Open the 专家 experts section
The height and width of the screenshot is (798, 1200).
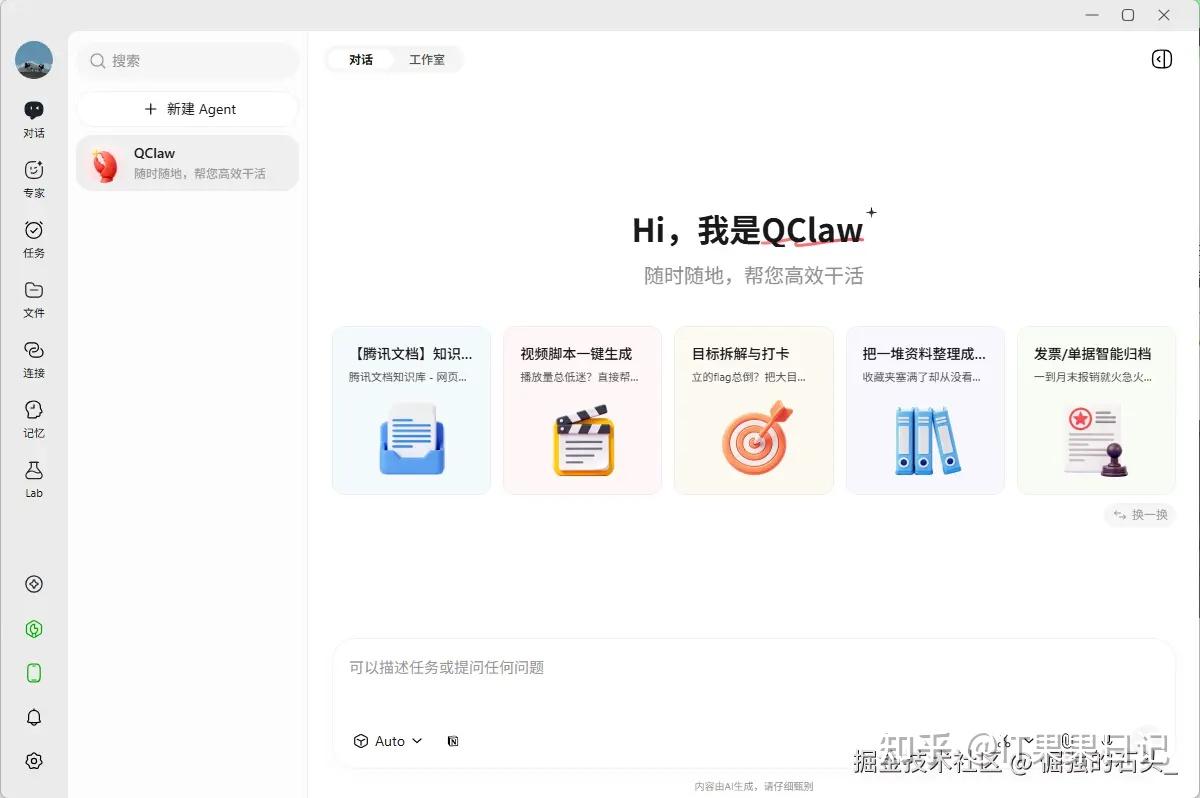coord(34,178)
